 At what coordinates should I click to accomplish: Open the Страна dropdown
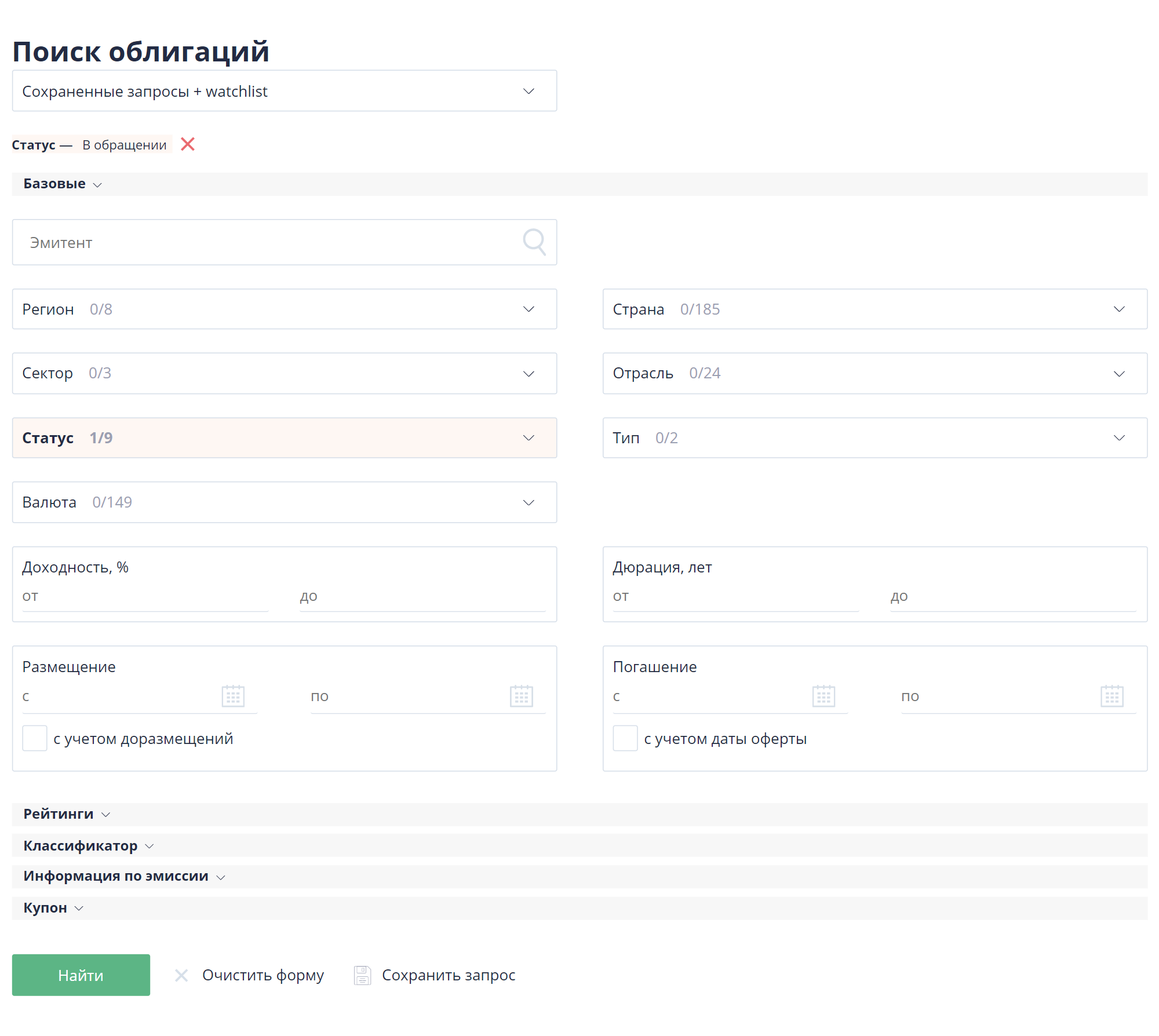875,309
